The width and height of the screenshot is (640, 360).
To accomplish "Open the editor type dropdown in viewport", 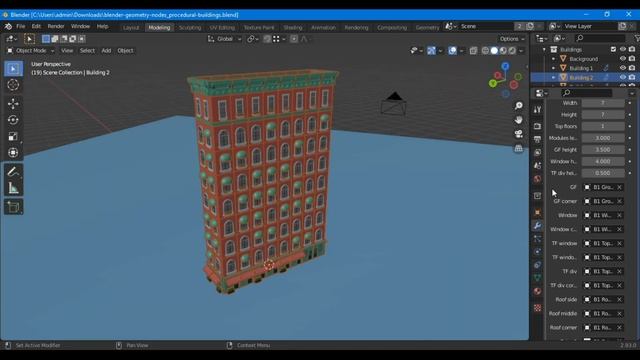I will coord(11,39).
